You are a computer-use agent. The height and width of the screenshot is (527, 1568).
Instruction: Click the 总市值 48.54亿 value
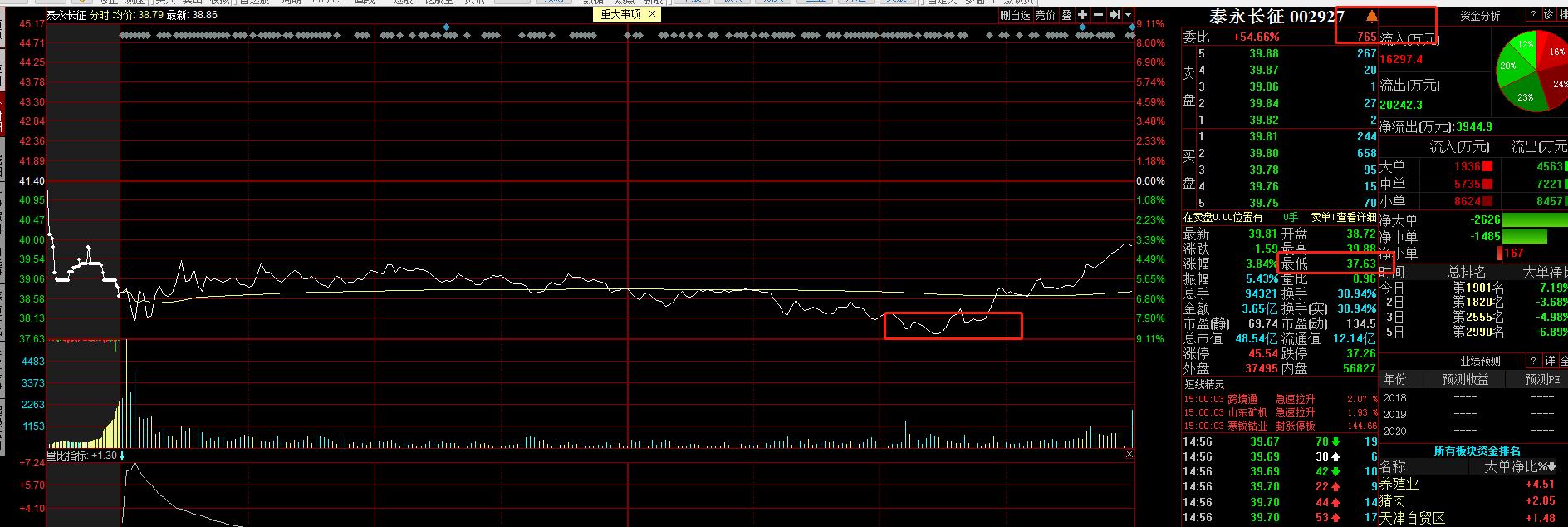point(1257,338)
